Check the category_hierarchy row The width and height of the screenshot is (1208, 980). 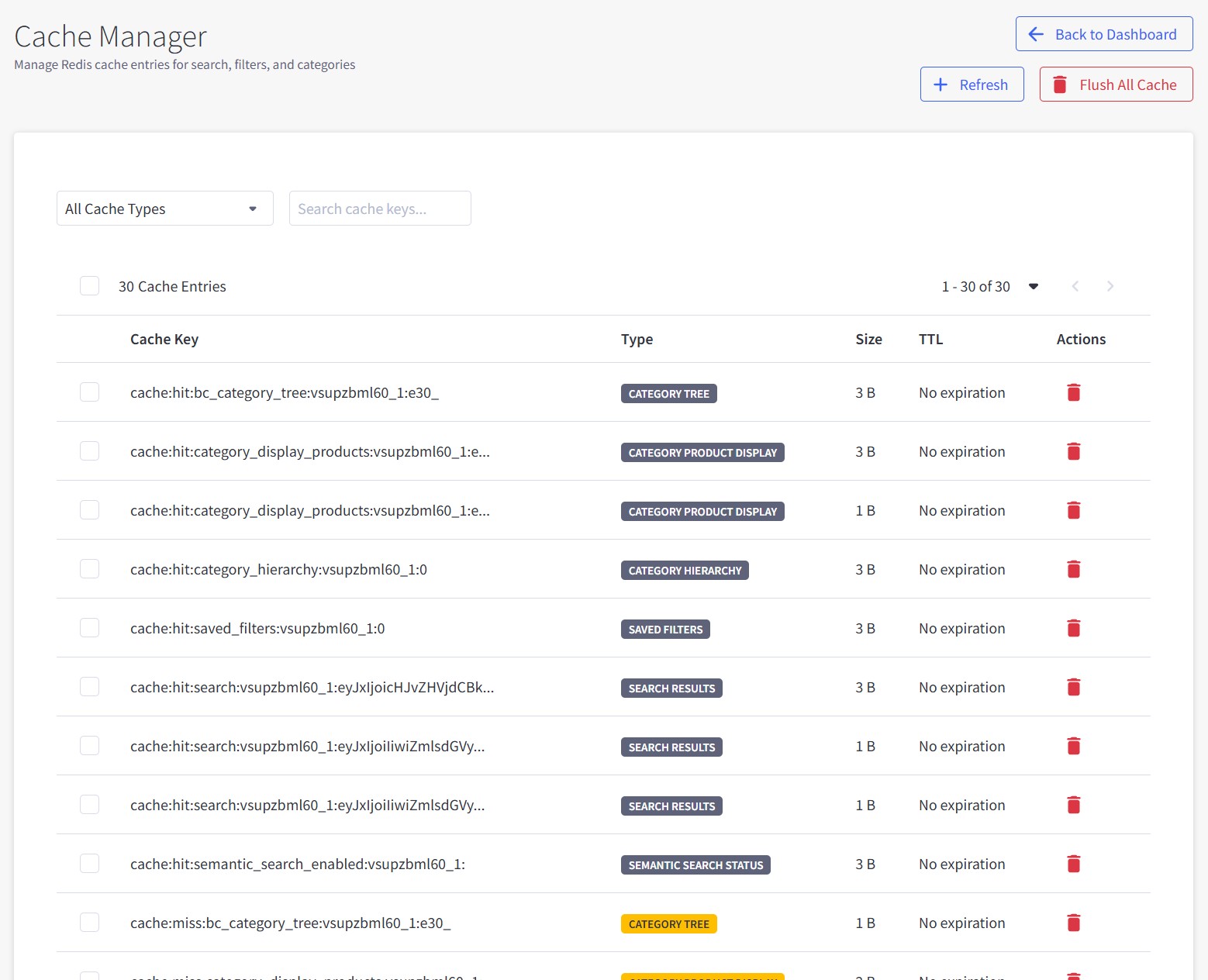(x=89, y=568)
